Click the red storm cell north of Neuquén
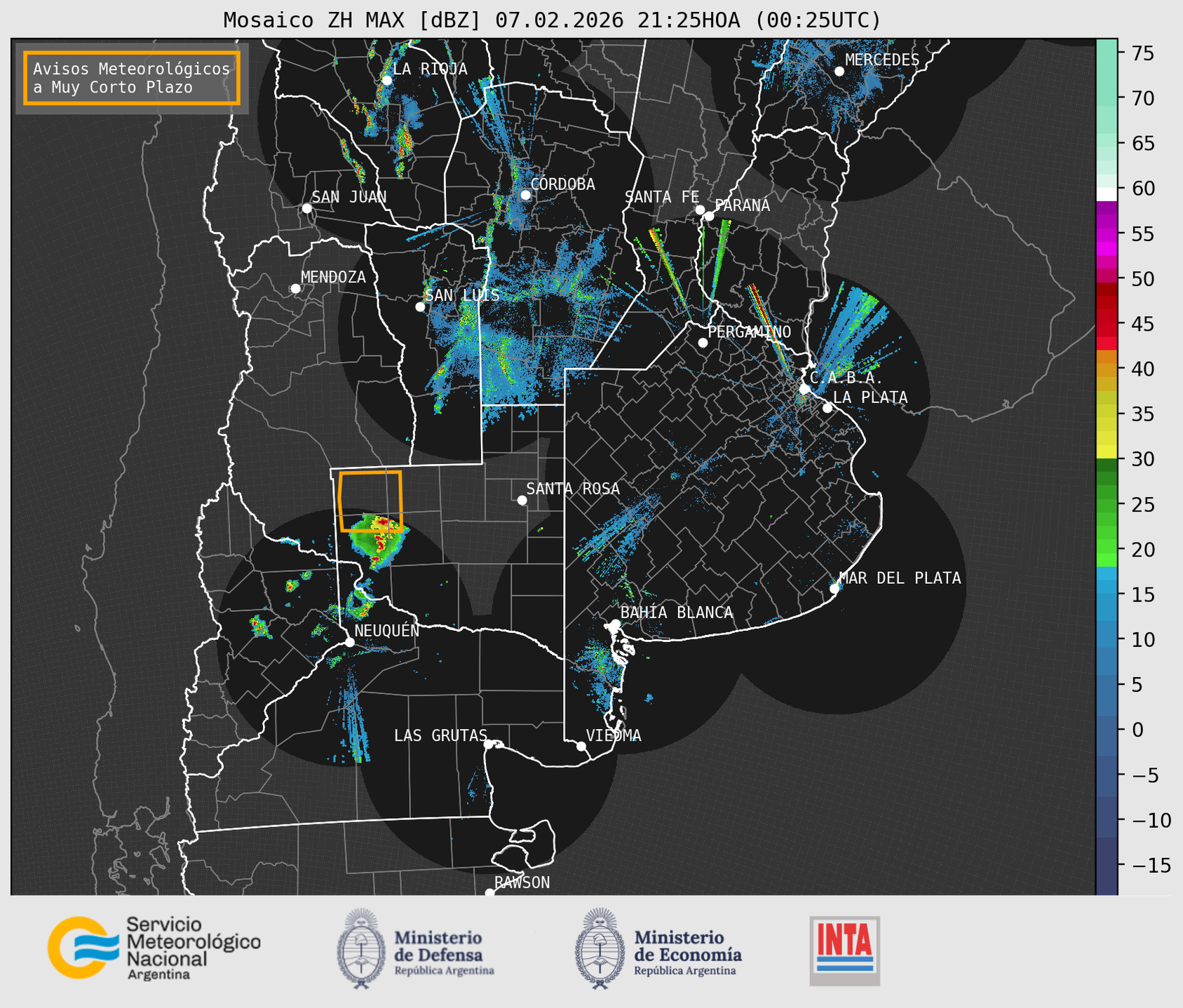The width and height of the screenshot is (1183, 1008). [381, 540]
